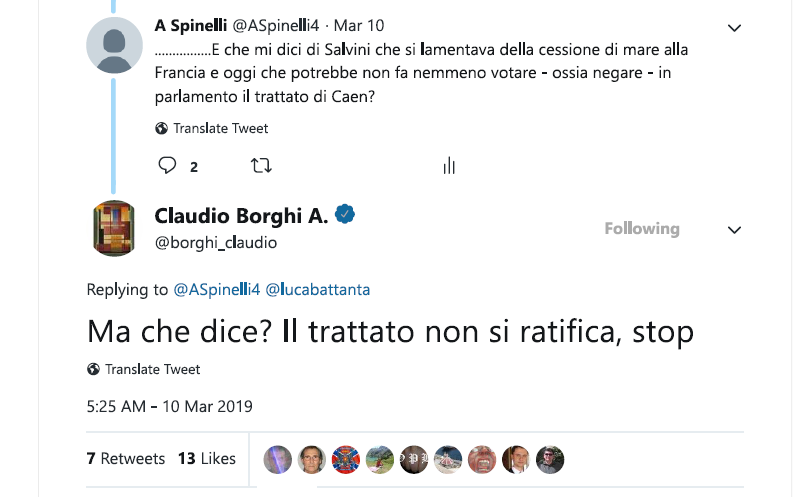Open the @borghi_claudio handle
Image resolution: width=798 pixels, height=497 pixels.
[216, 242]
